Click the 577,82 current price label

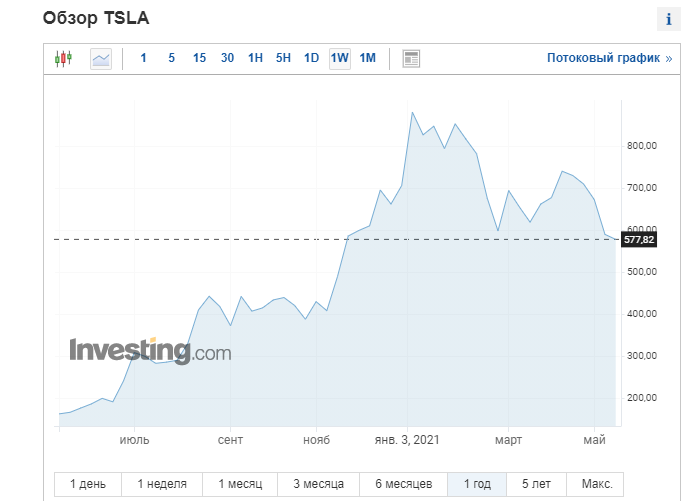[x=638, y=240]
